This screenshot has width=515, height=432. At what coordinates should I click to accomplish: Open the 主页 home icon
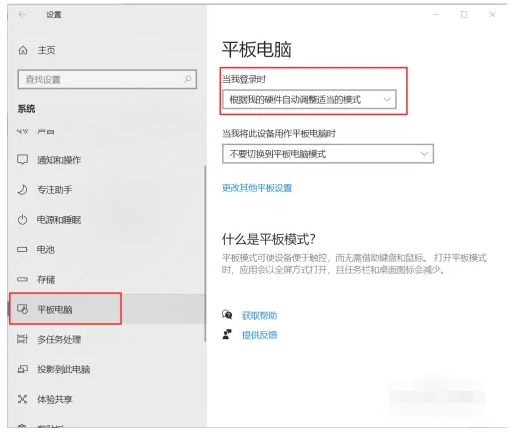(23, 50)
